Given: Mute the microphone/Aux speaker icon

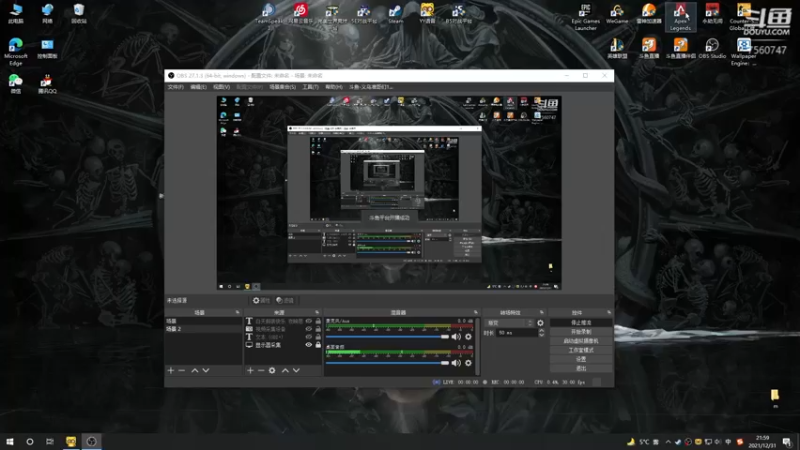Looking at the screenshot, I should (456, 337).
